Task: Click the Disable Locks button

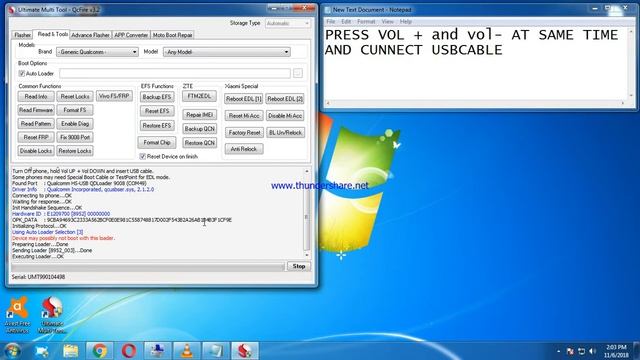Action: click(36, 151)
